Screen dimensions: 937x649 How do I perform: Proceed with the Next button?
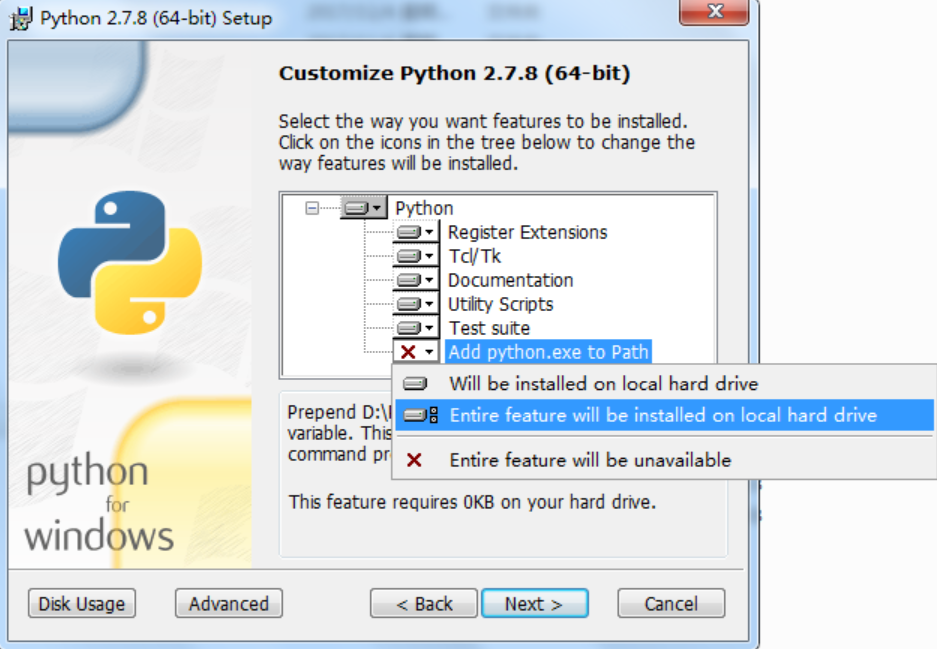click(535, 604)
